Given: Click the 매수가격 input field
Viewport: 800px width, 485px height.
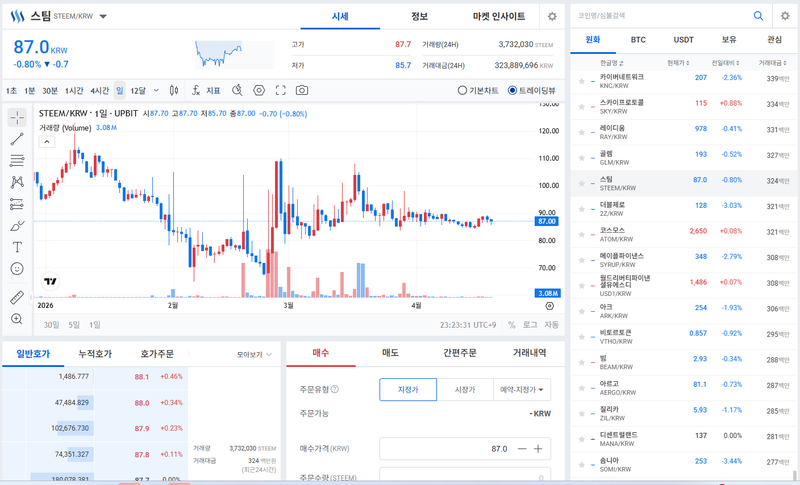Looking at the screenshot, I should tap(445, 449).
